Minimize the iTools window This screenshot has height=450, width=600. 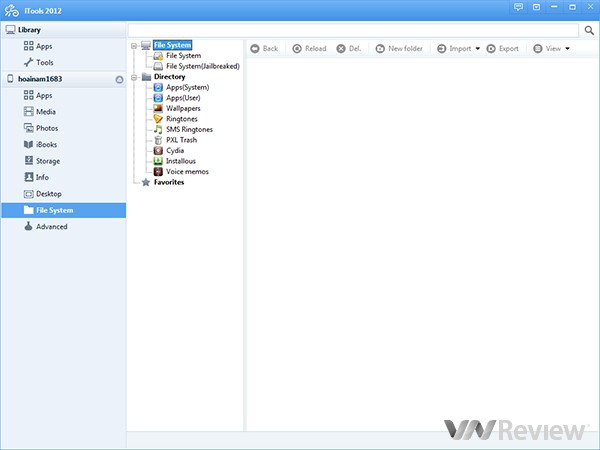pos(554,7)
